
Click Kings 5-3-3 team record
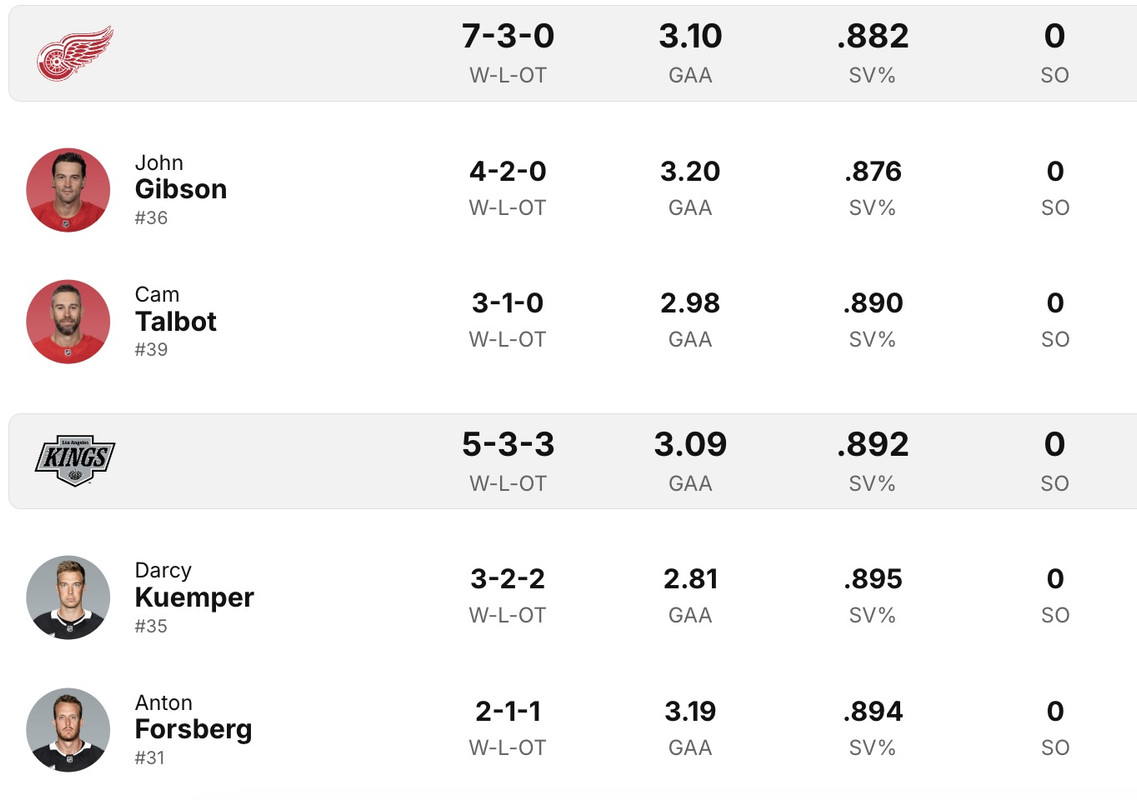tap(508, 445)
